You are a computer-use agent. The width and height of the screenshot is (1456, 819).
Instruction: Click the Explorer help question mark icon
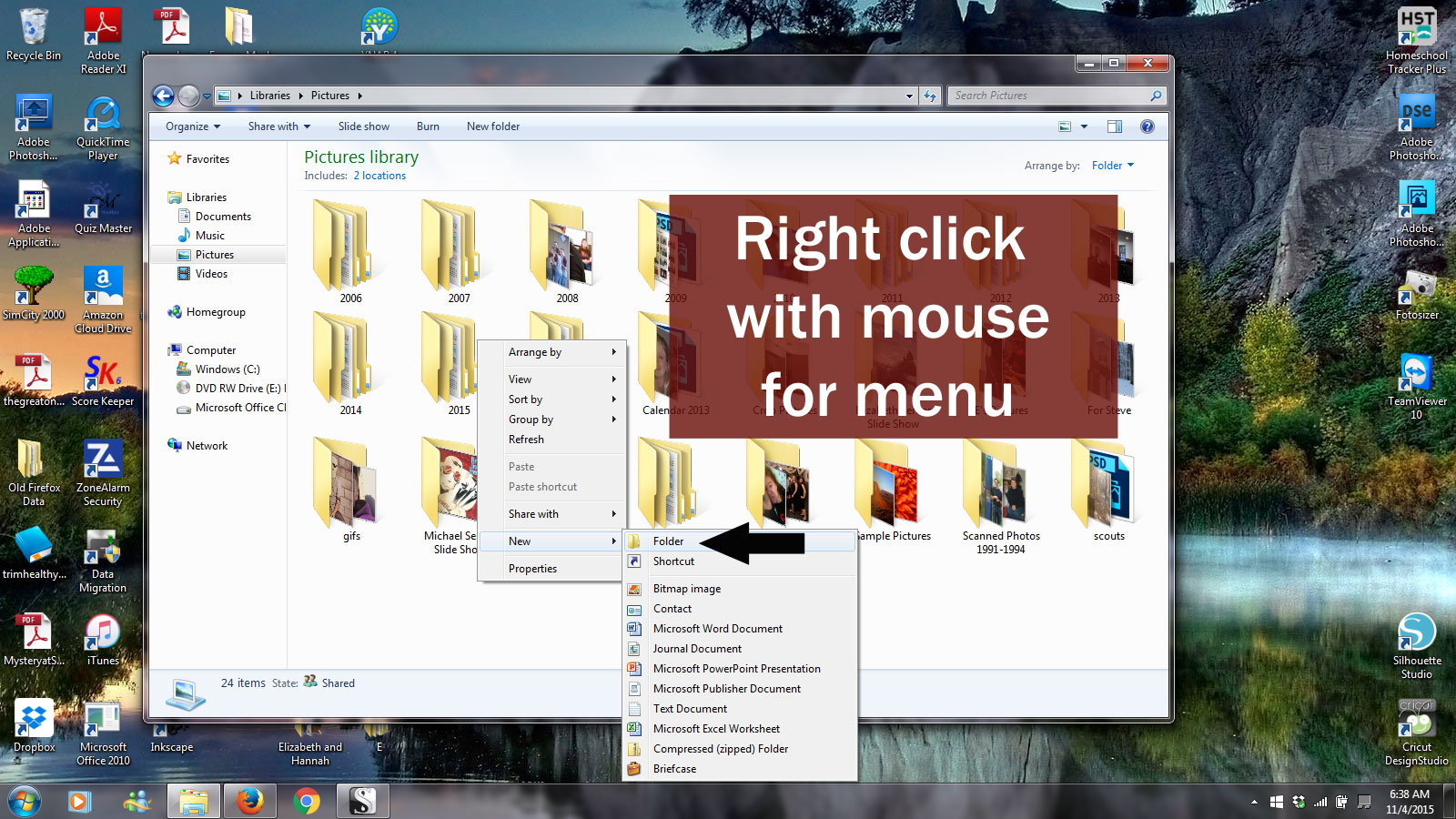tap(1148, 126)
